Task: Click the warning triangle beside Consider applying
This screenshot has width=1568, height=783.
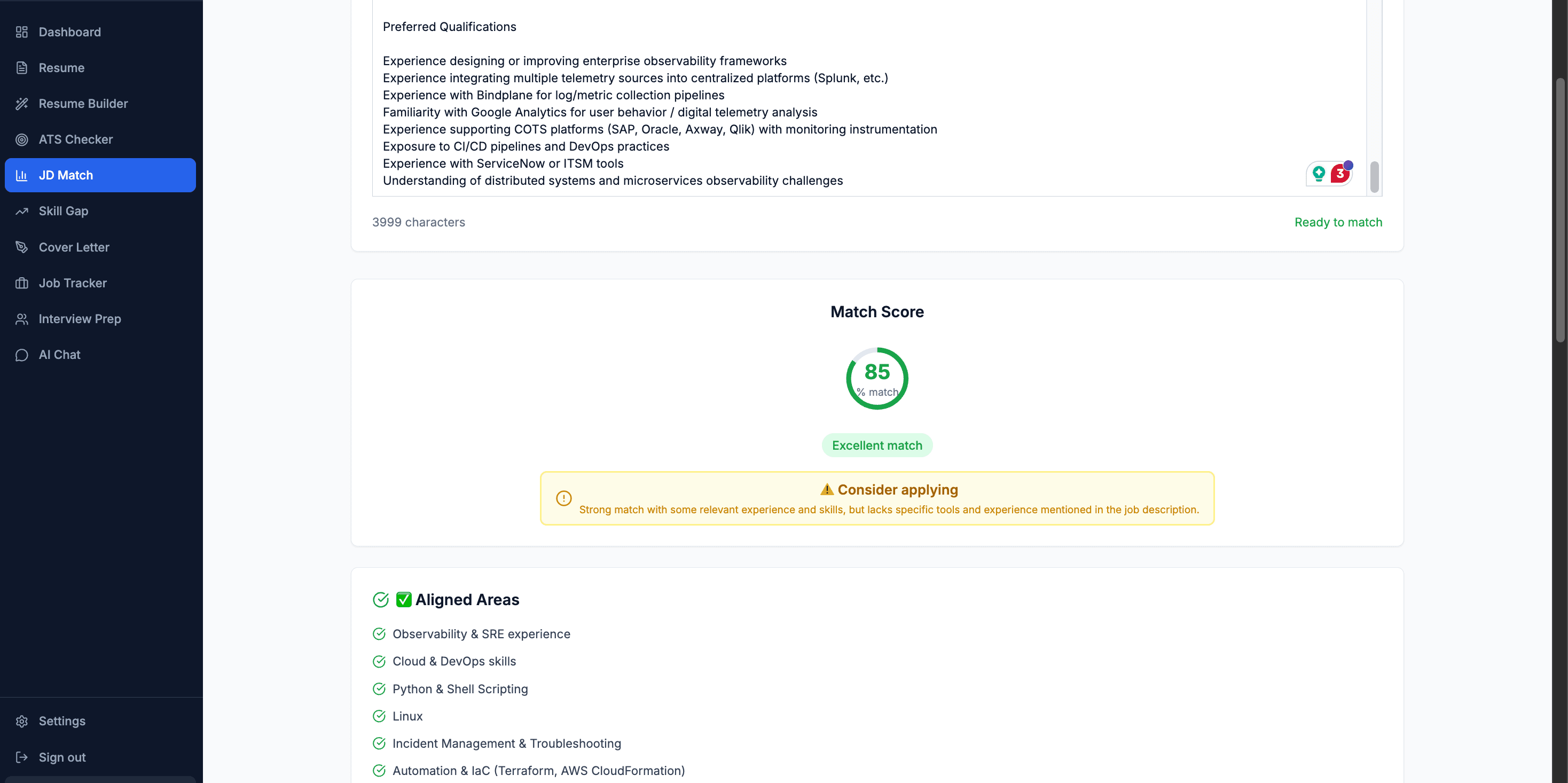Action: (827, 489)
